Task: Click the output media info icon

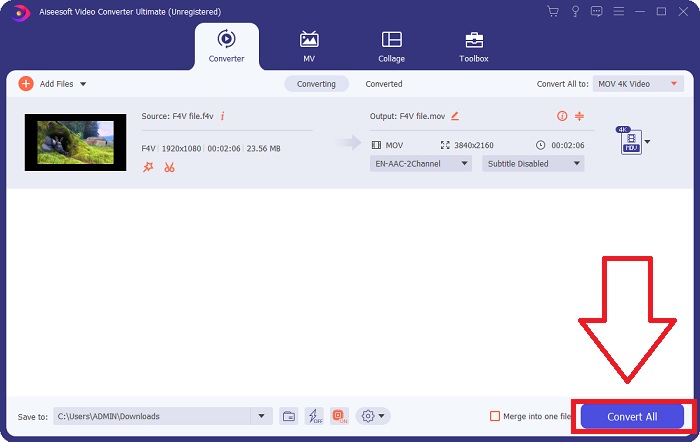Action: (562, 116)
